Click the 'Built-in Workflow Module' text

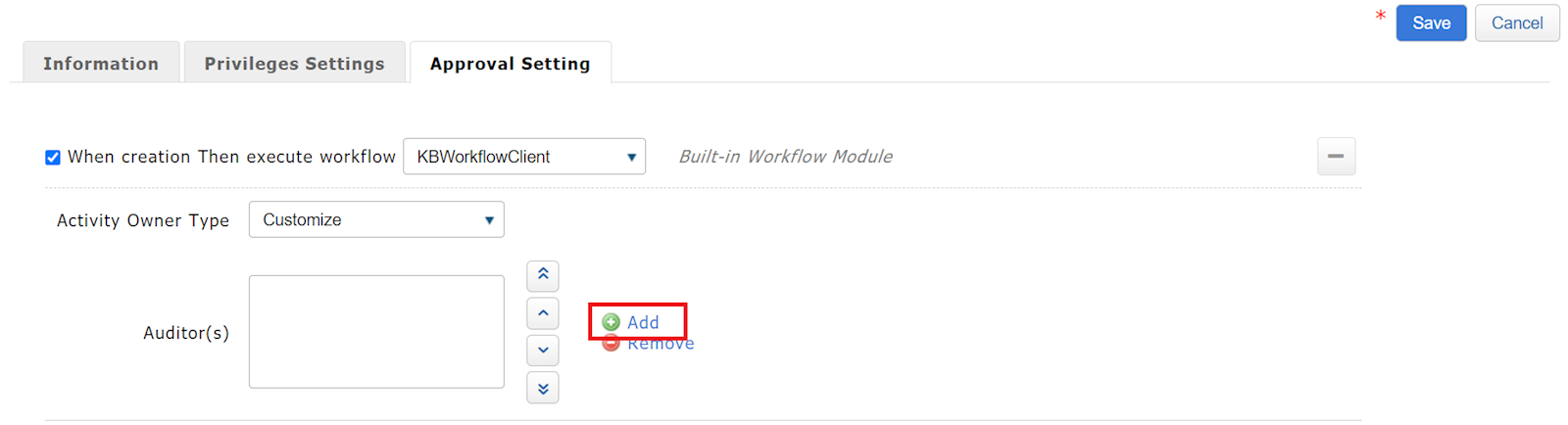[x=785, y=157]
